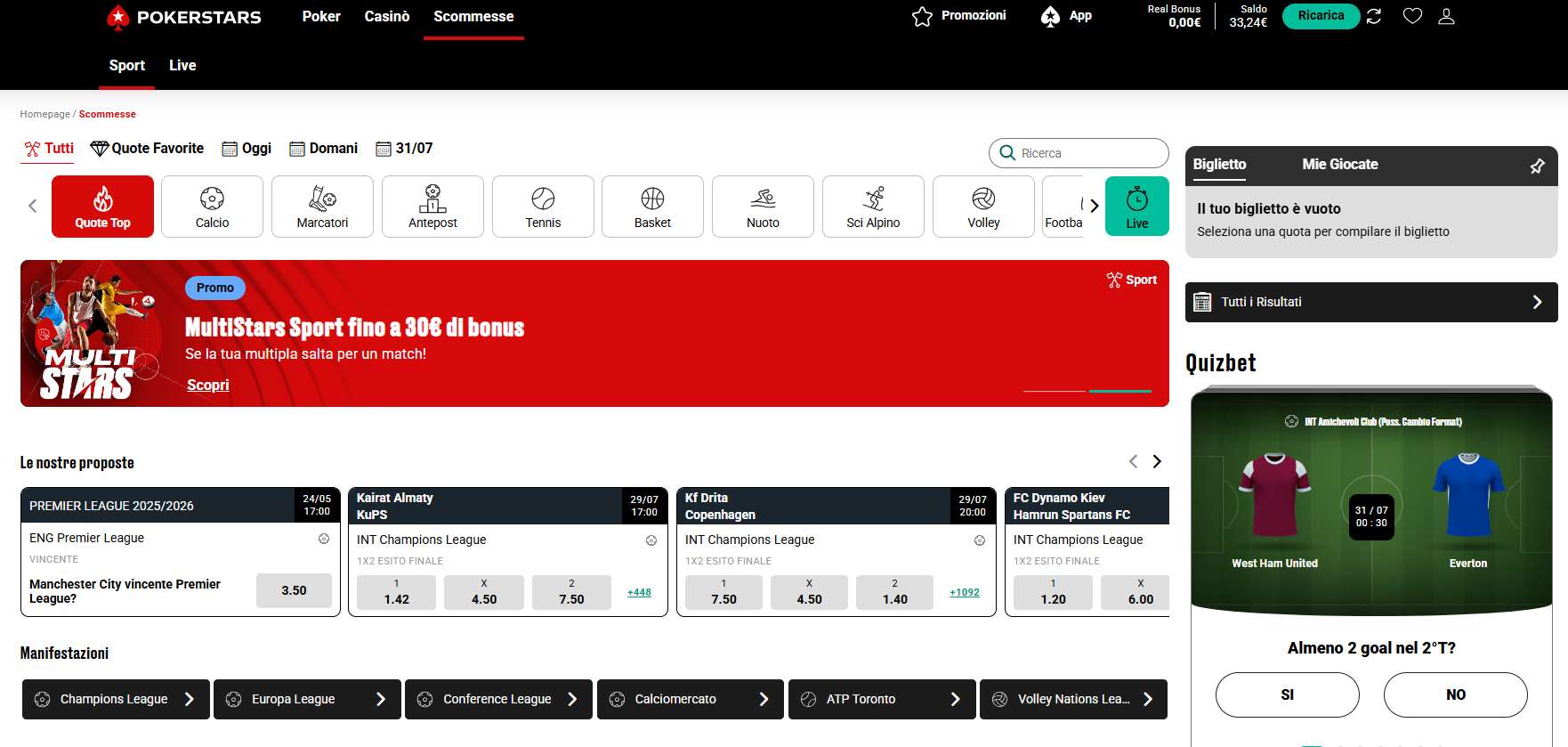1568x747 pixels.
Task: Open Europa League manifestazione
Action: point(307,699)
